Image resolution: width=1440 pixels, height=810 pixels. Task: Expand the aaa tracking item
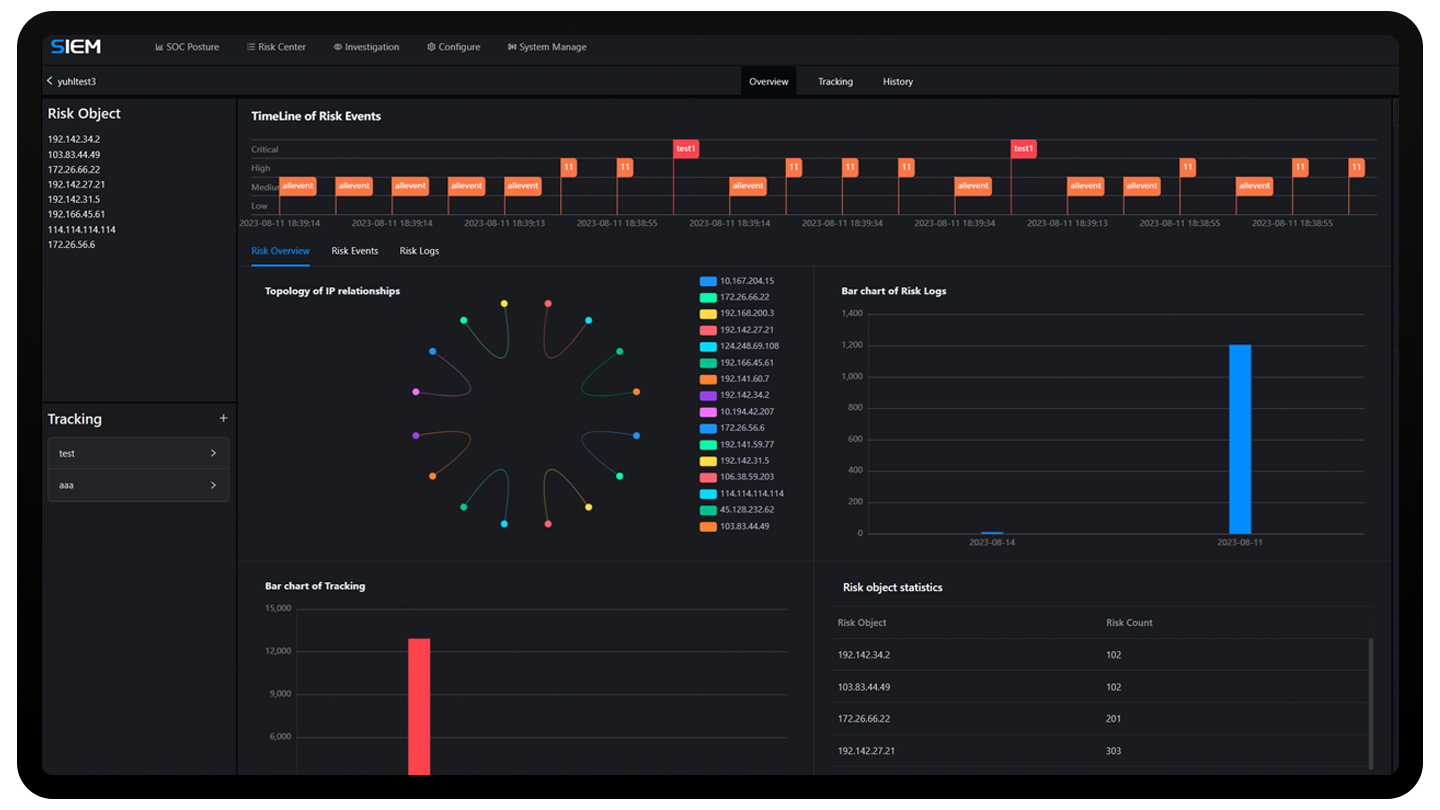138,486
